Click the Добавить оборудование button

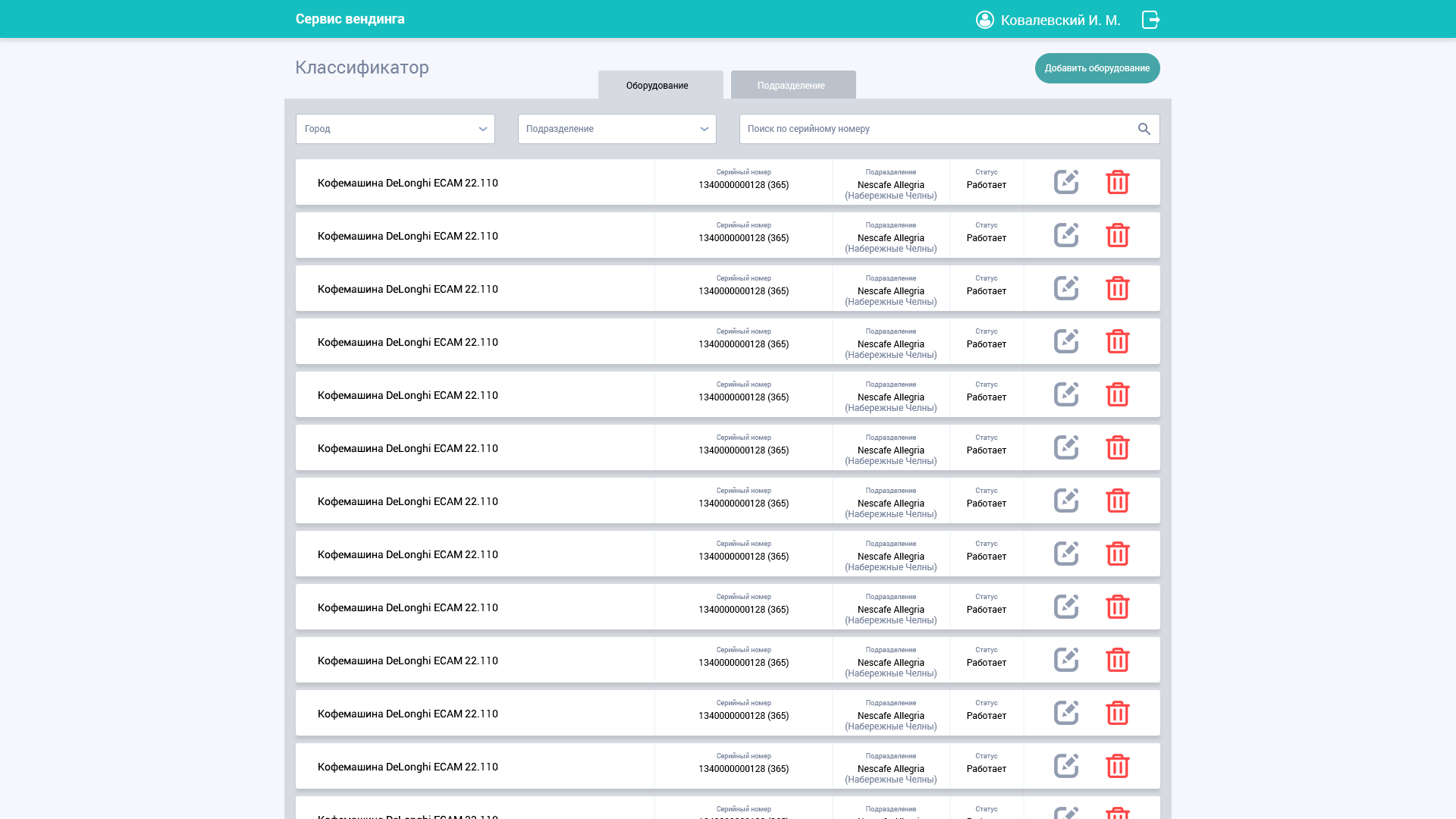click(1097, 68)
